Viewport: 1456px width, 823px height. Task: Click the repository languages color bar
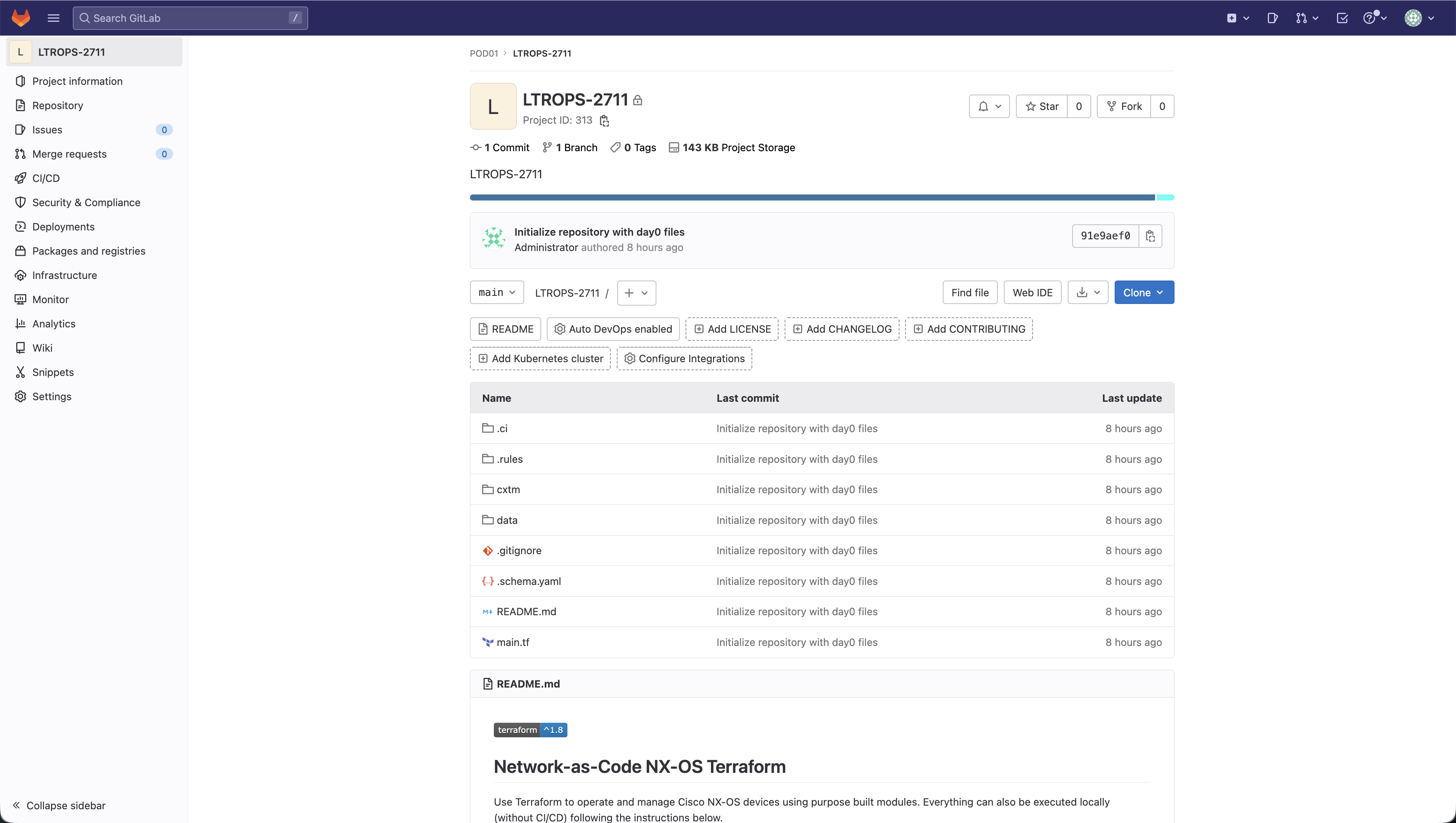[x=812, y=197]
